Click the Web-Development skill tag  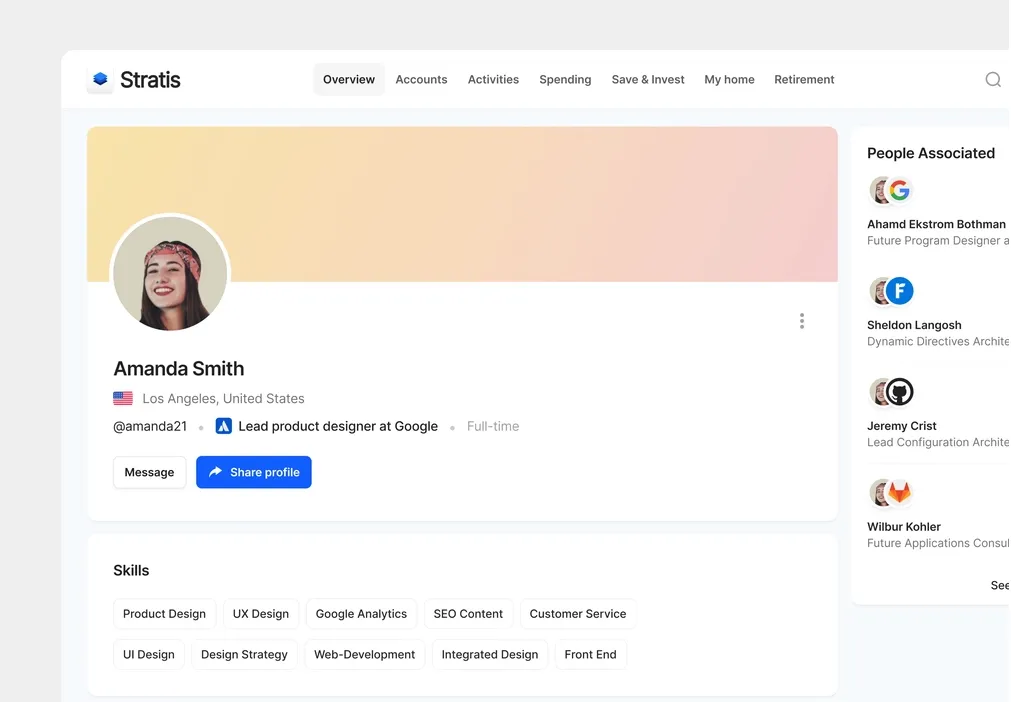point(364,654)
